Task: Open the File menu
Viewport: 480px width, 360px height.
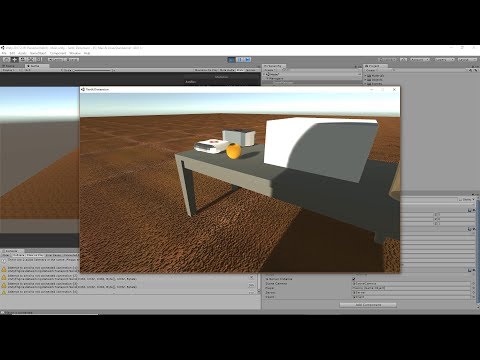Action: pos(4,53)
